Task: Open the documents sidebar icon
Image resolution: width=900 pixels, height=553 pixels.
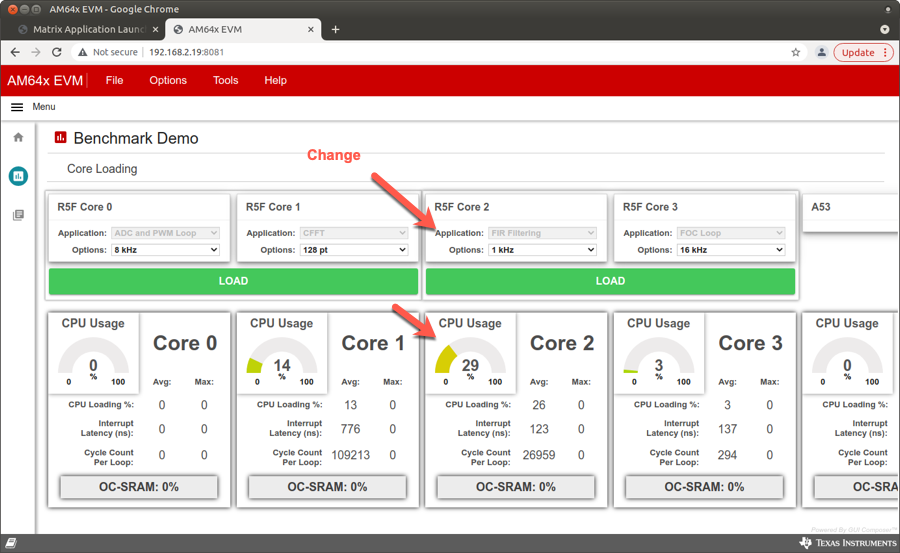Action: 18,215
